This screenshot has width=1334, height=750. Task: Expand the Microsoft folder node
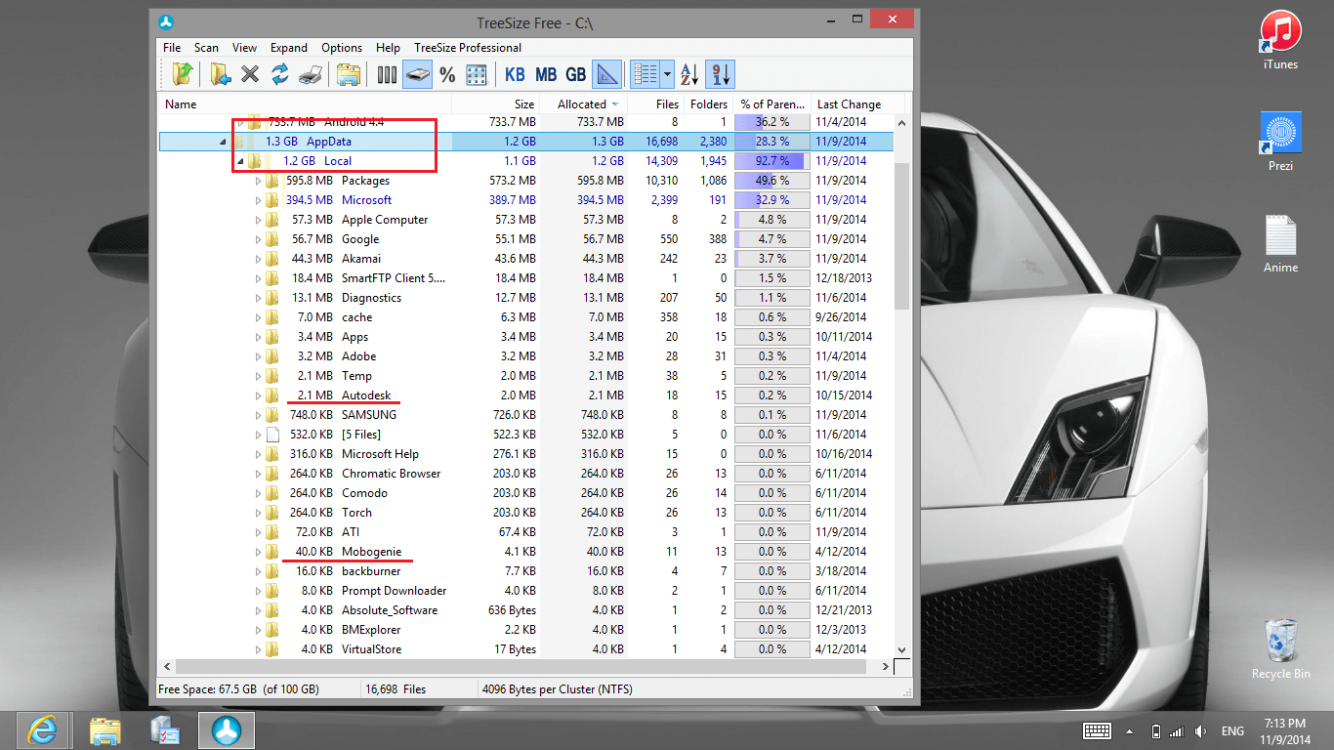click(258, 200)
